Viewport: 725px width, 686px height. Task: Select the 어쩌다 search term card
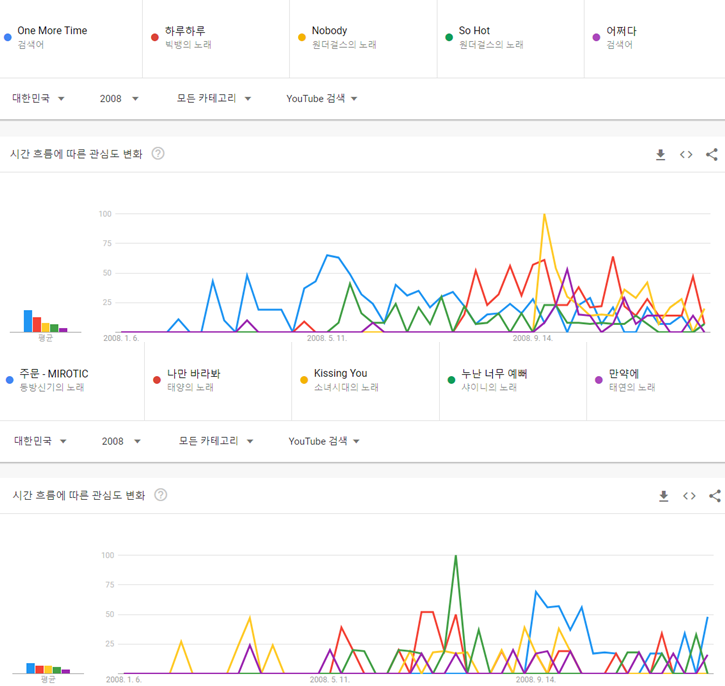point(655,38)
